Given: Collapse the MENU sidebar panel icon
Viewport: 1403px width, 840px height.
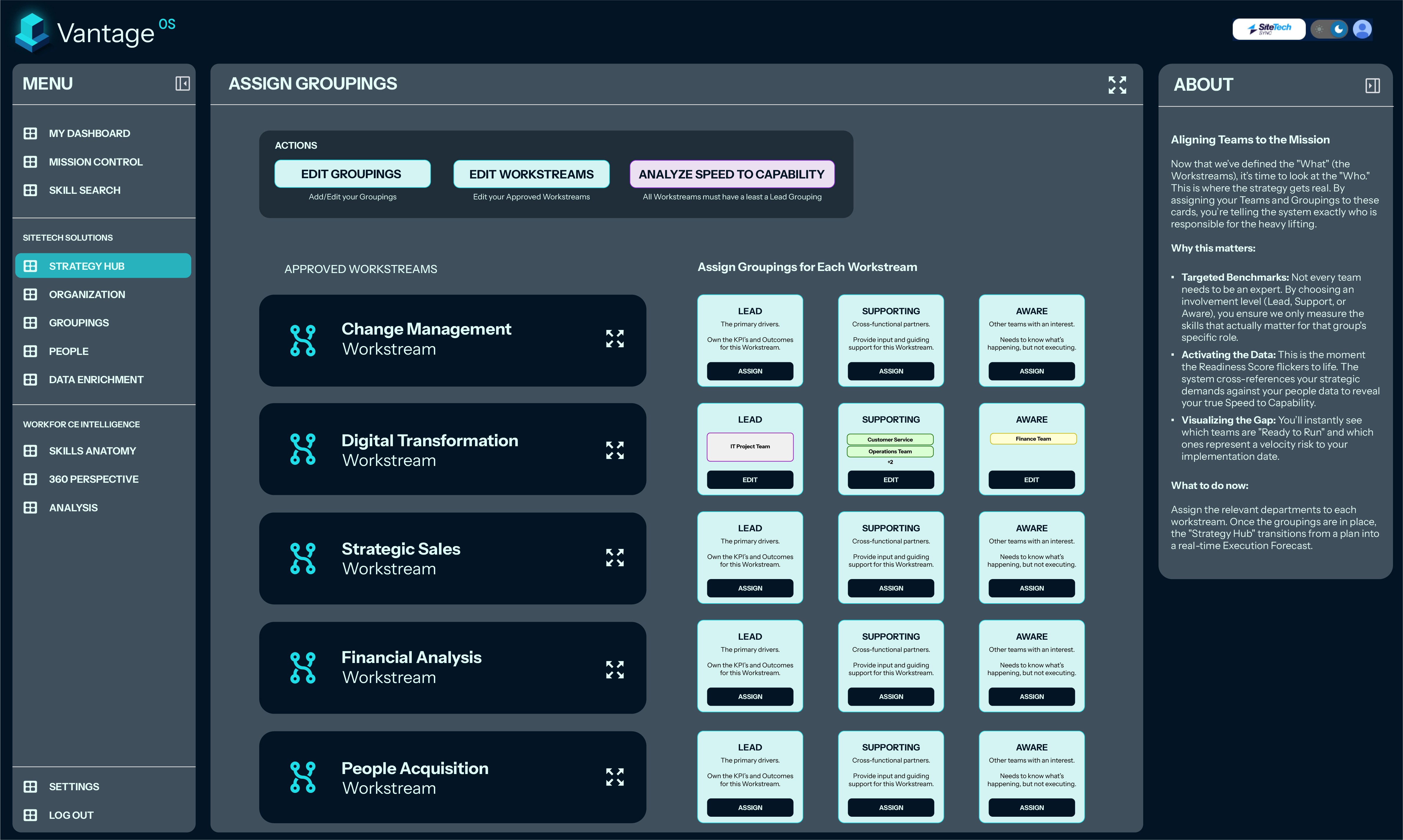Looking at the screenshot, I should click(182, 84).
